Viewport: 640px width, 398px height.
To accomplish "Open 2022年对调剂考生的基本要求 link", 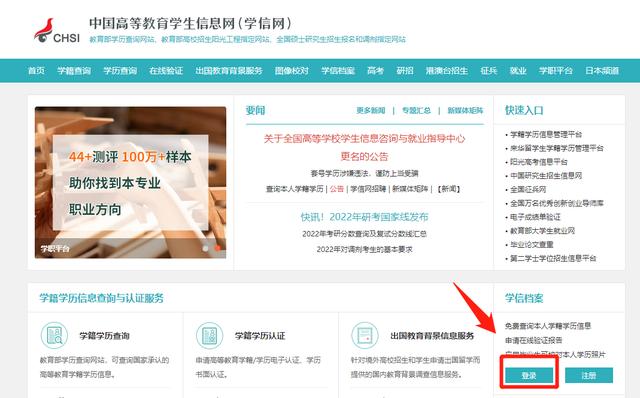I will (x=364, y=249).
